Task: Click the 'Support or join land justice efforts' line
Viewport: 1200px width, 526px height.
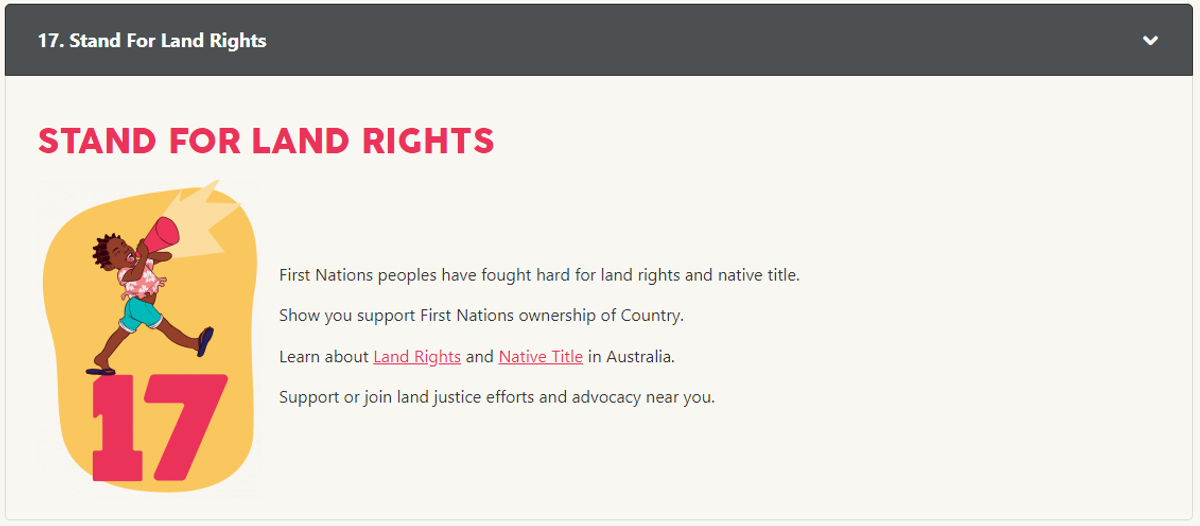Action: click(x=497, y=397)
